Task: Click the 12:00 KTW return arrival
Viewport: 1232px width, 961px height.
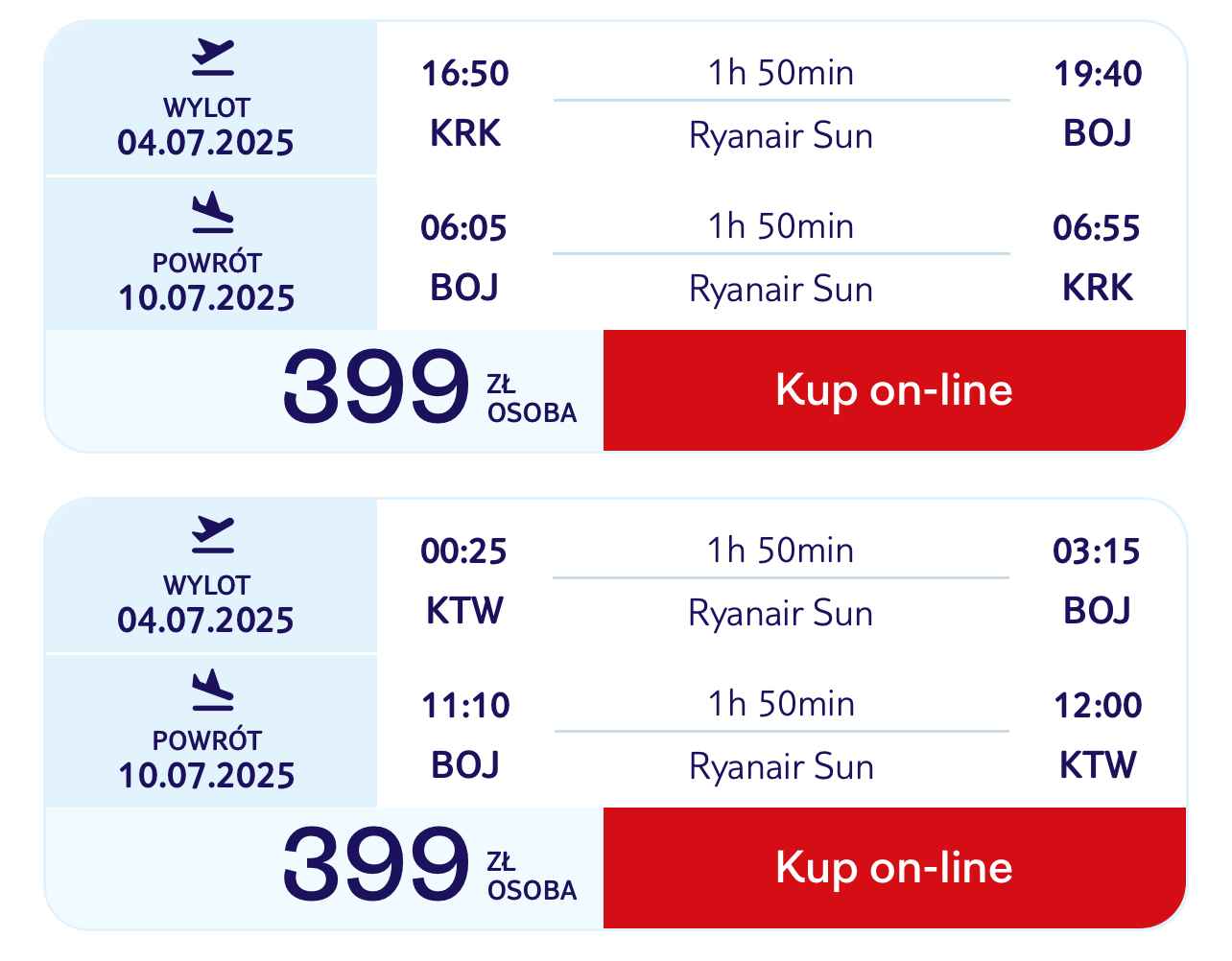Action: pyautogui.click(x=1098, y=706)
